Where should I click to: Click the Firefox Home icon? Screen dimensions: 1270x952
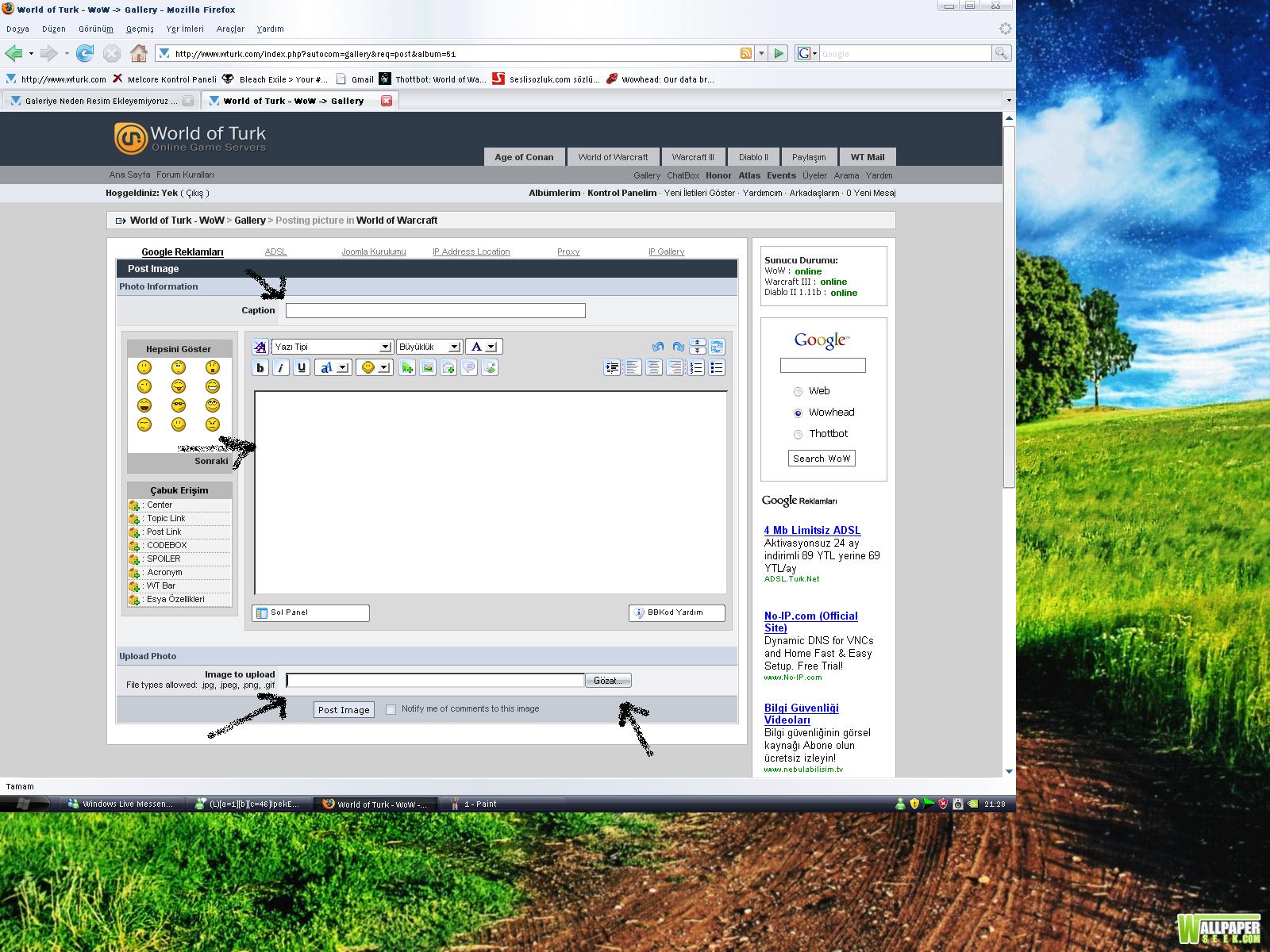(x=139, y=53)
